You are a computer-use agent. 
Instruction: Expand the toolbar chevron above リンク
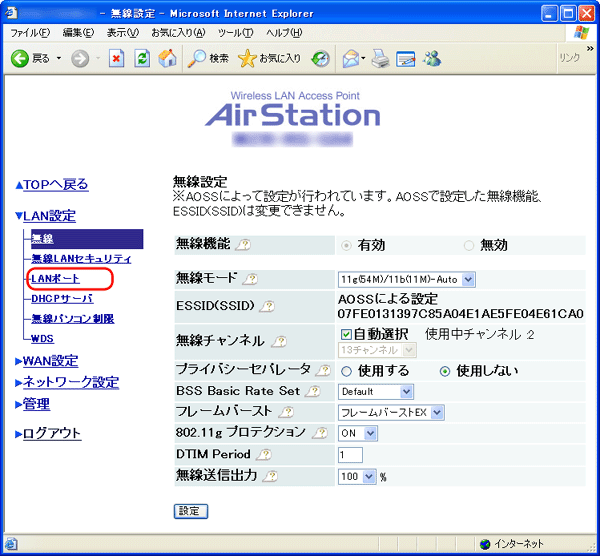tap(590, 49)
